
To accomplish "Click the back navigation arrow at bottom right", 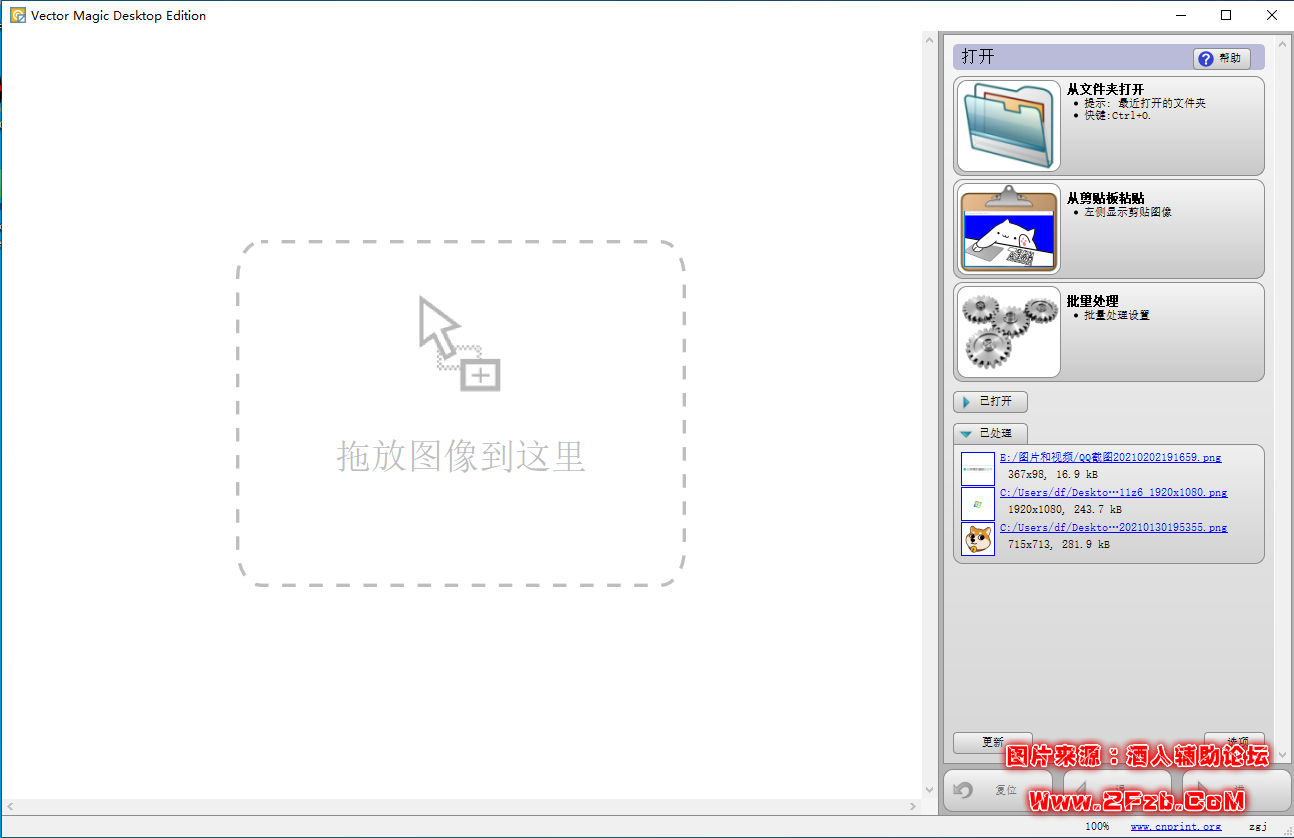I will point(1080,788).
